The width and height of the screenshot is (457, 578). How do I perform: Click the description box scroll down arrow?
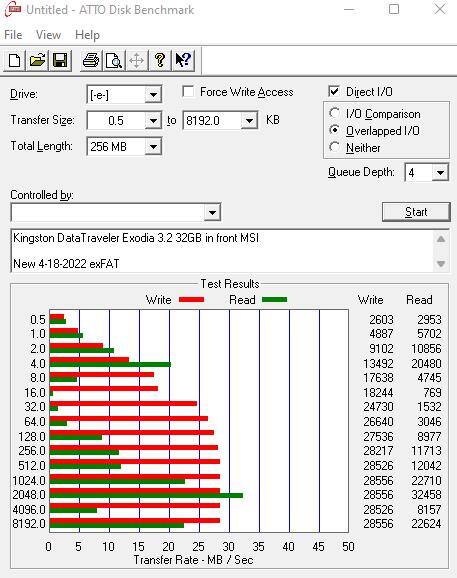[x=441, y=263]
